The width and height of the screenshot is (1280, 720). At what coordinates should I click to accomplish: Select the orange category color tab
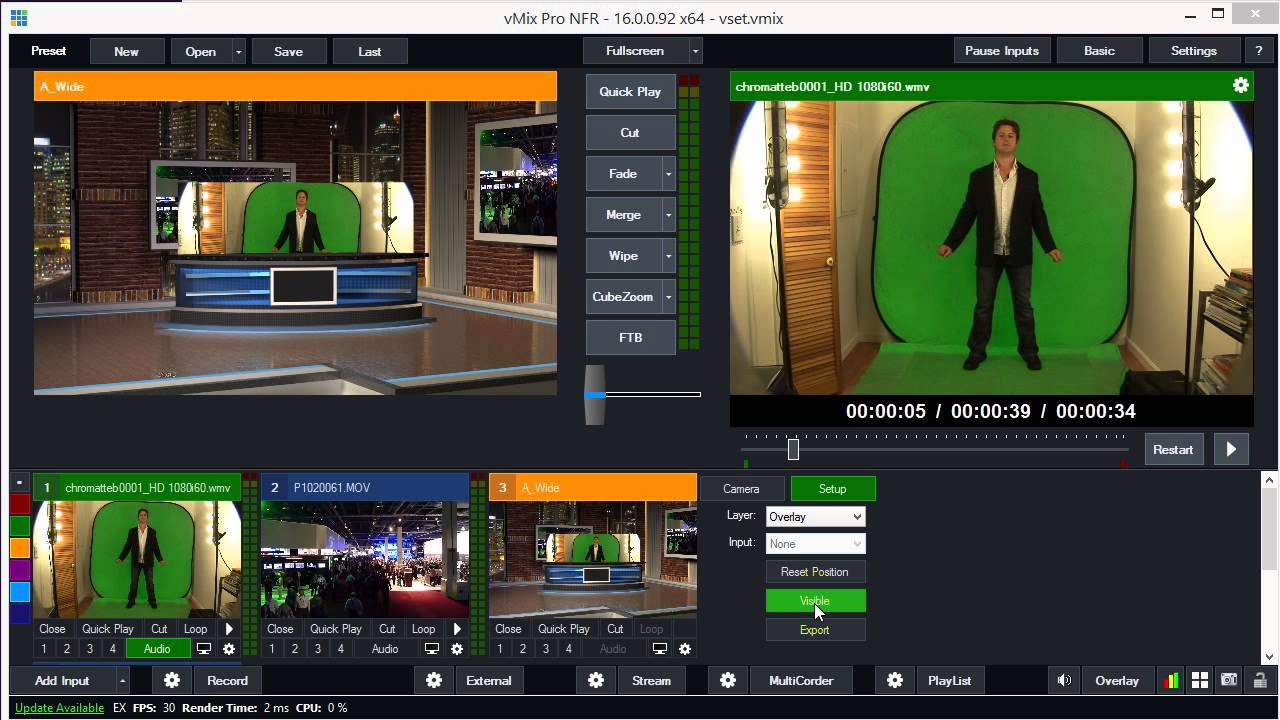pos(20,548)
